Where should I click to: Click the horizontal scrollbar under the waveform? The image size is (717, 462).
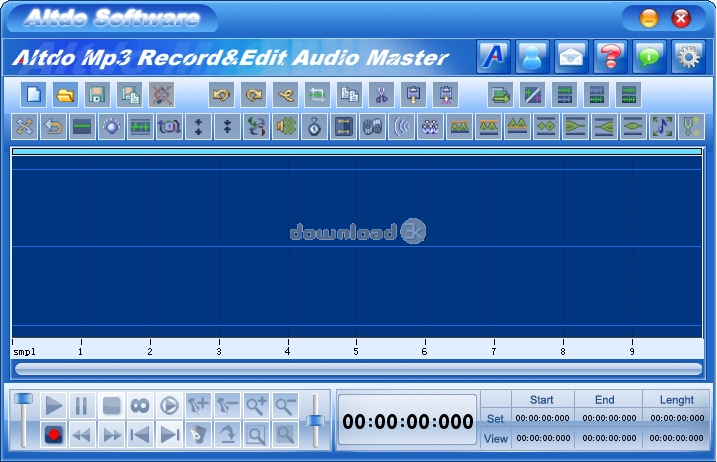tap(358, 369)
